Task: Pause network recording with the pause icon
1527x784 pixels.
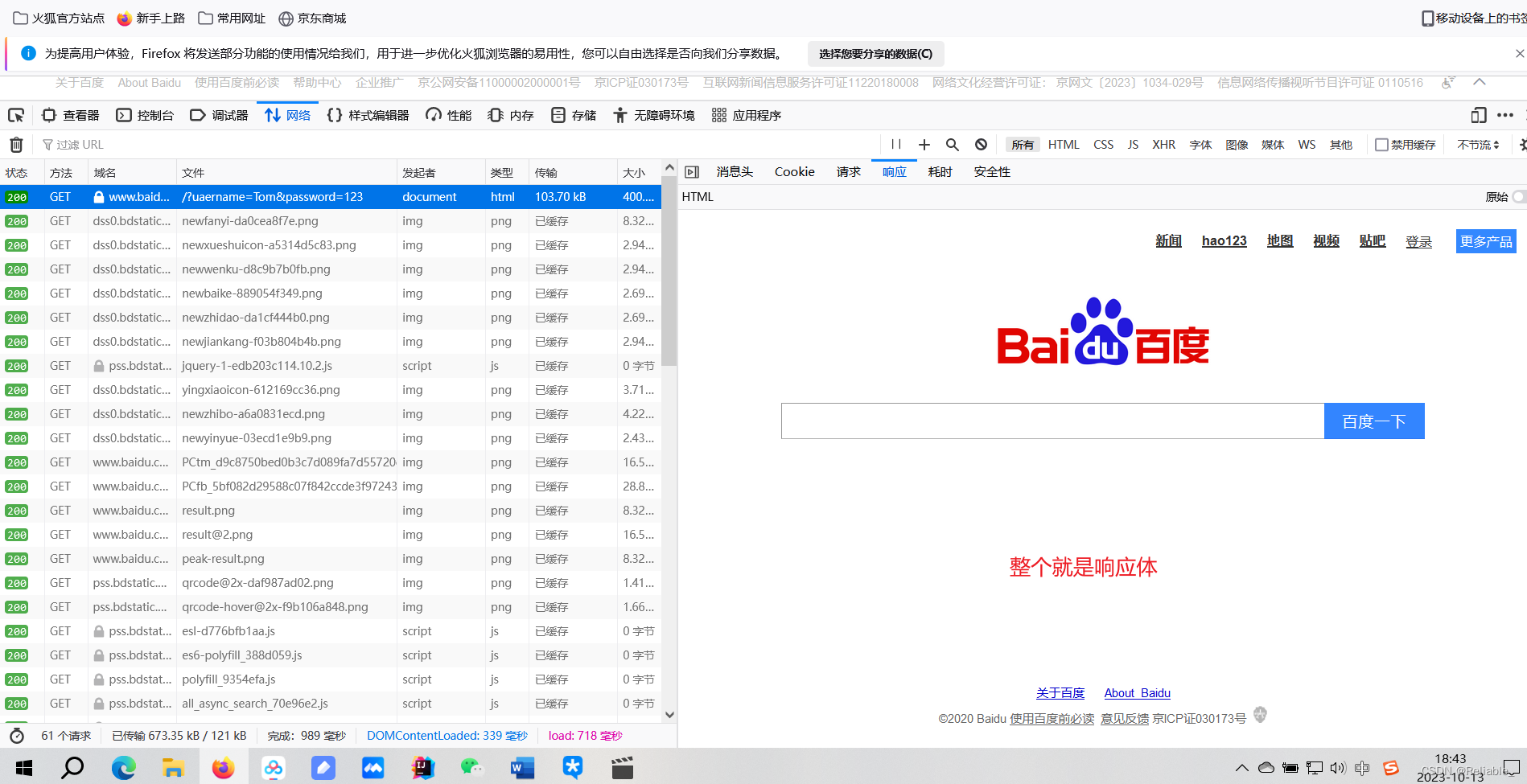Action: click(896, 145)
